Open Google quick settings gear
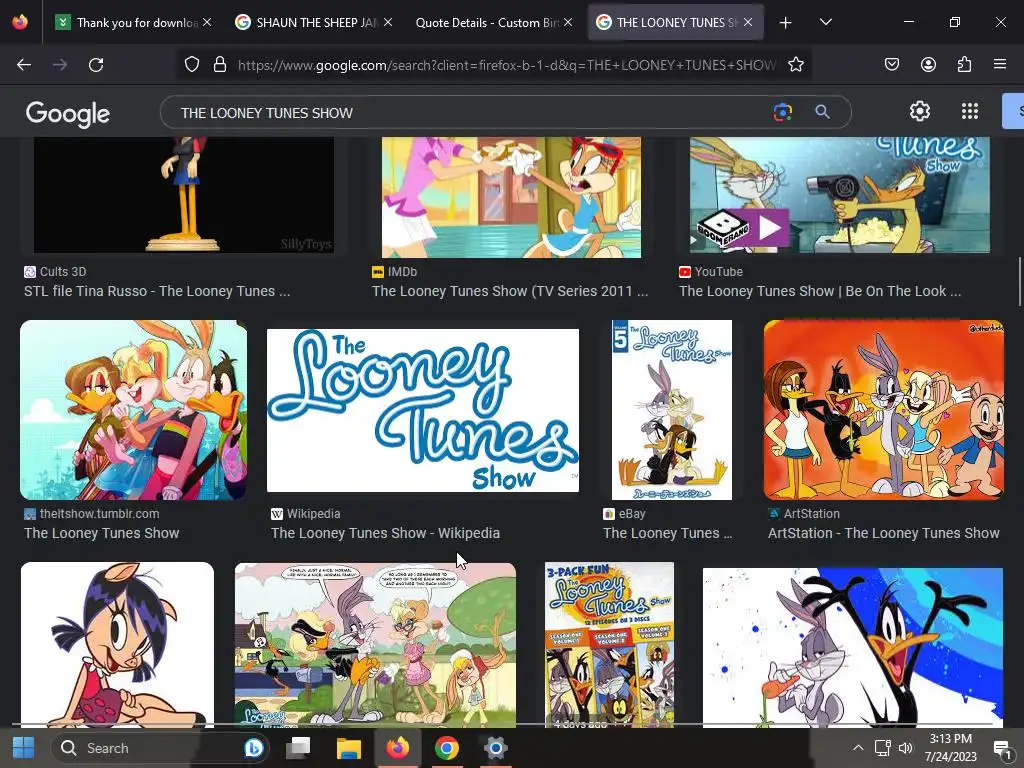Image resolution: width=1024 pixels, height=768 pixels. click(920, 111)
